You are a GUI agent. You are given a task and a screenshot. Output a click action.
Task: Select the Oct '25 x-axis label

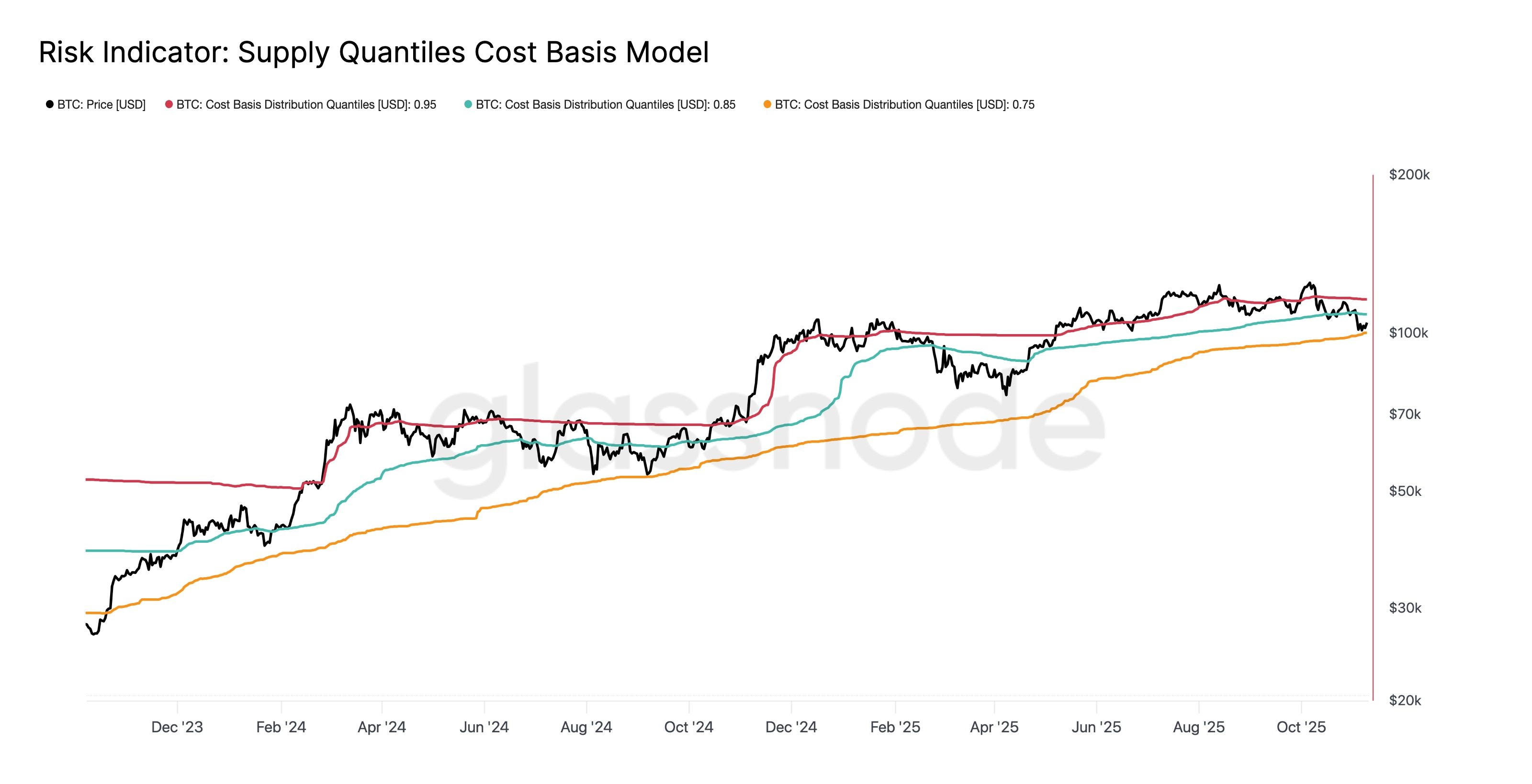1301,727
